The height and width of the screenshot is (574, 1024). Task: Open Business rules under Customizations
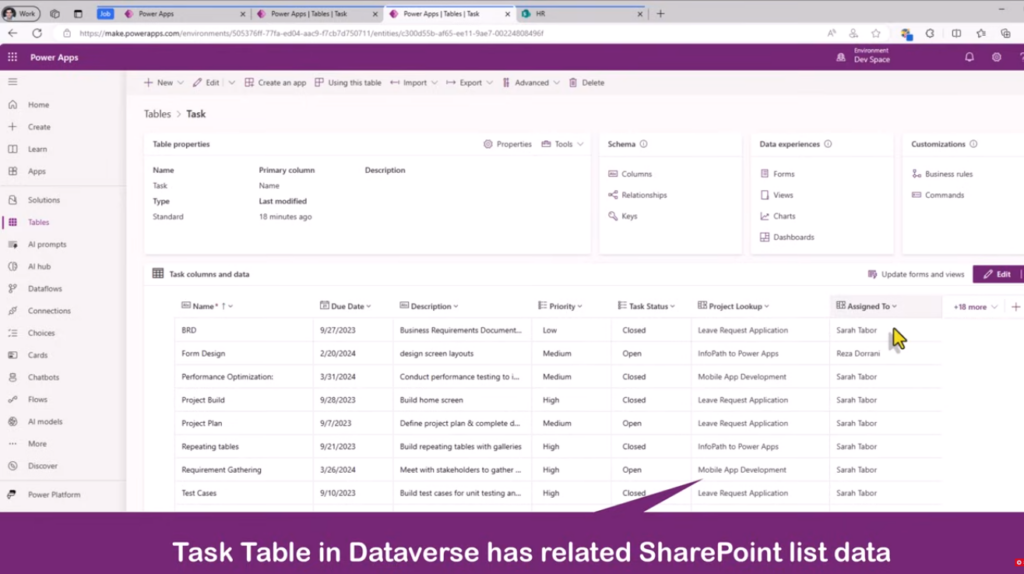942,174
